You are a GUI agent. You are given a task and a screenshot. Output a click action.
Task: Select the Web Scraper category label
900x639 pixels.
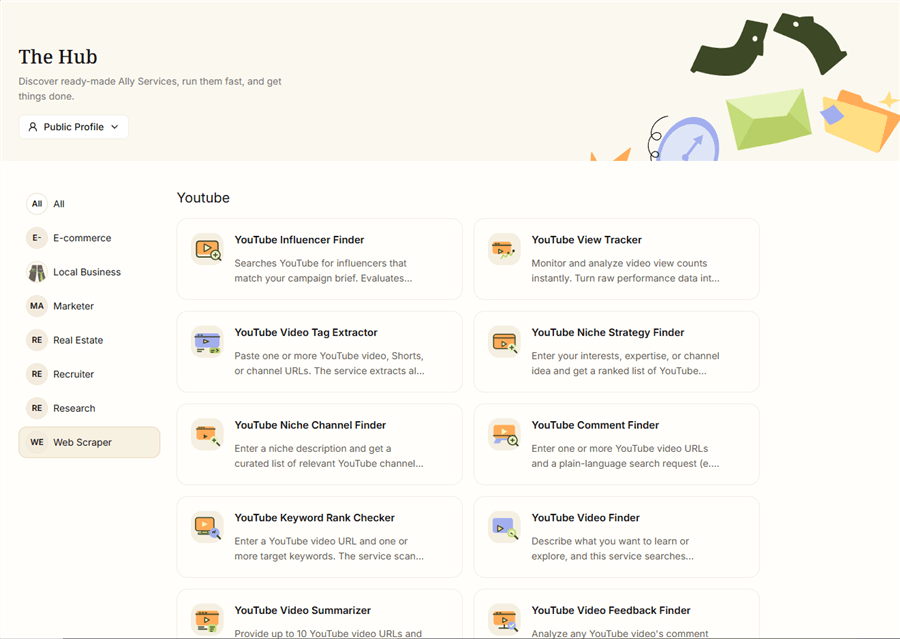point(82,442)
